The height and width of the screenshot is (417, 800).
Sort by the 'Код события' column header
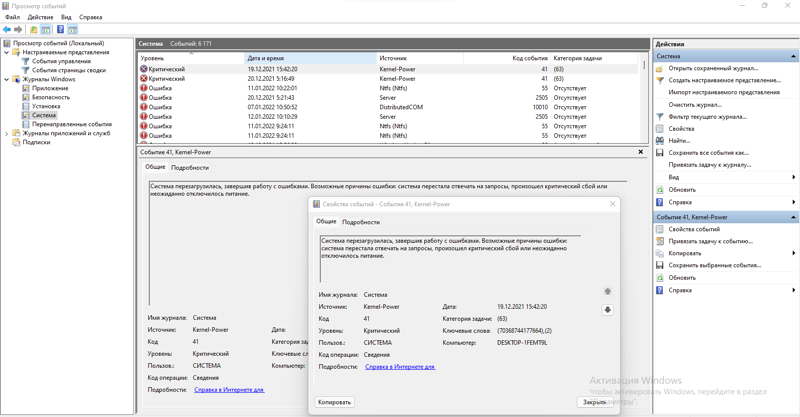tap(507, 58)
